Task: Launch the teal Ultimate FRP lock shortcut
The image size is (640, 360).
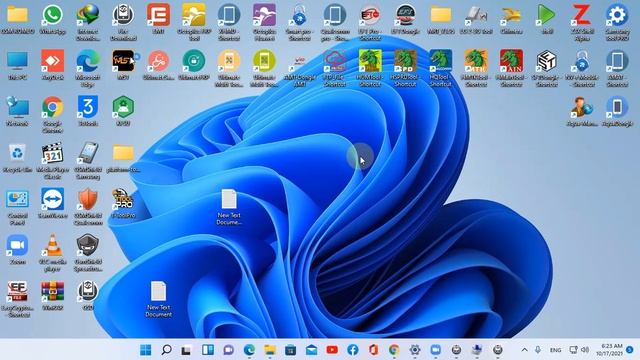Action: 194,61
